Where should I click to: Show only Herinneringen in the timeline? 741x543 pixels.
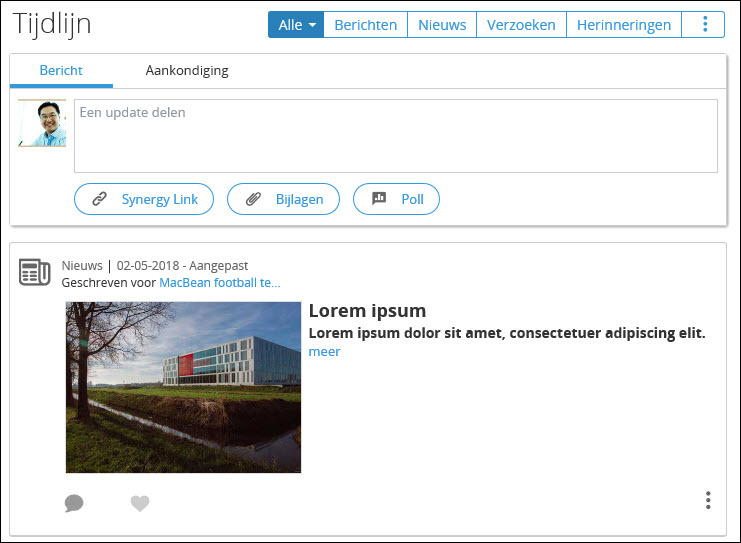[x=623, y=25]
